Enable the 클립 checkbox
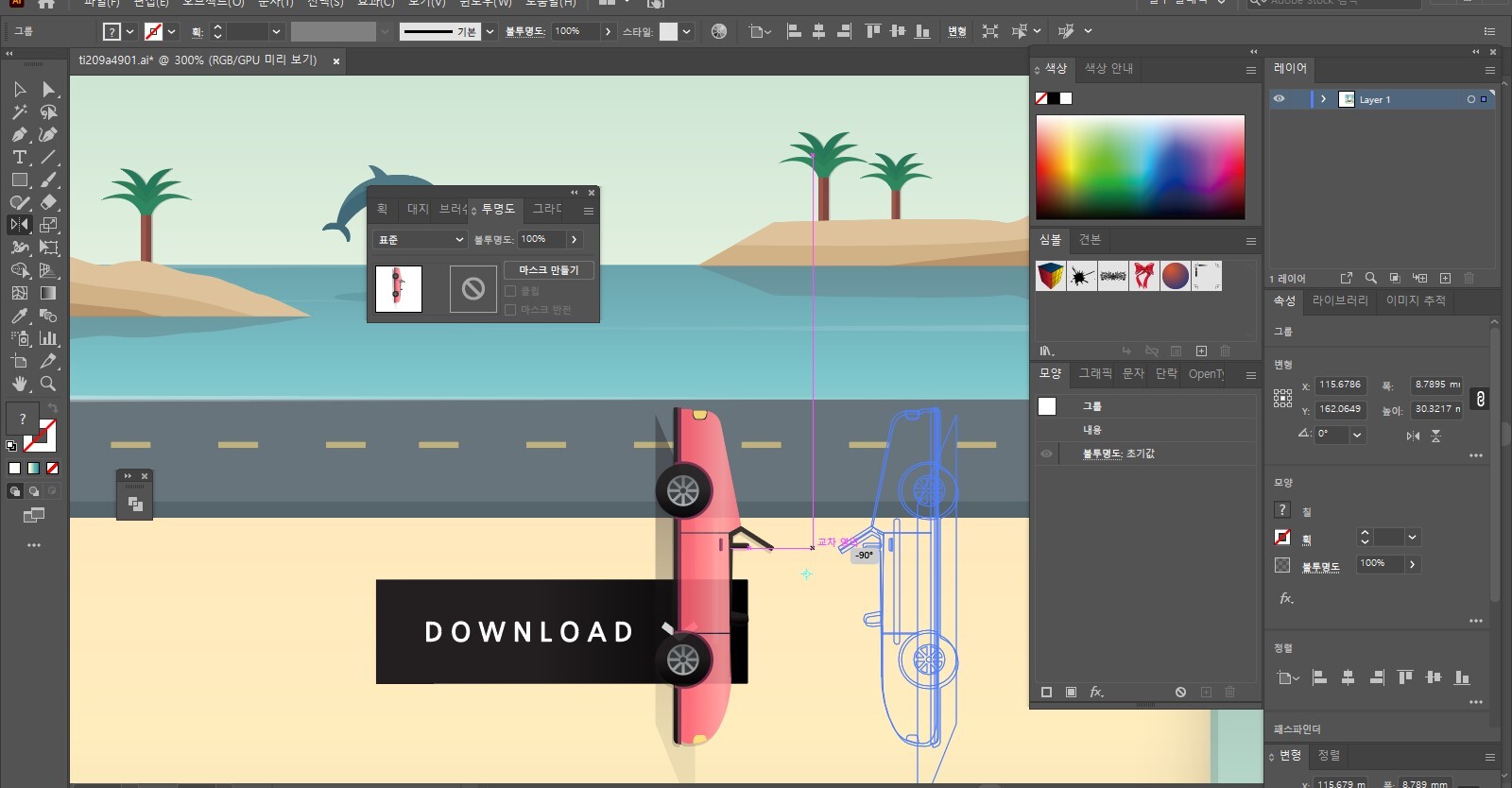The width and height of the screenshot is (1512, 788). [511, 291]
